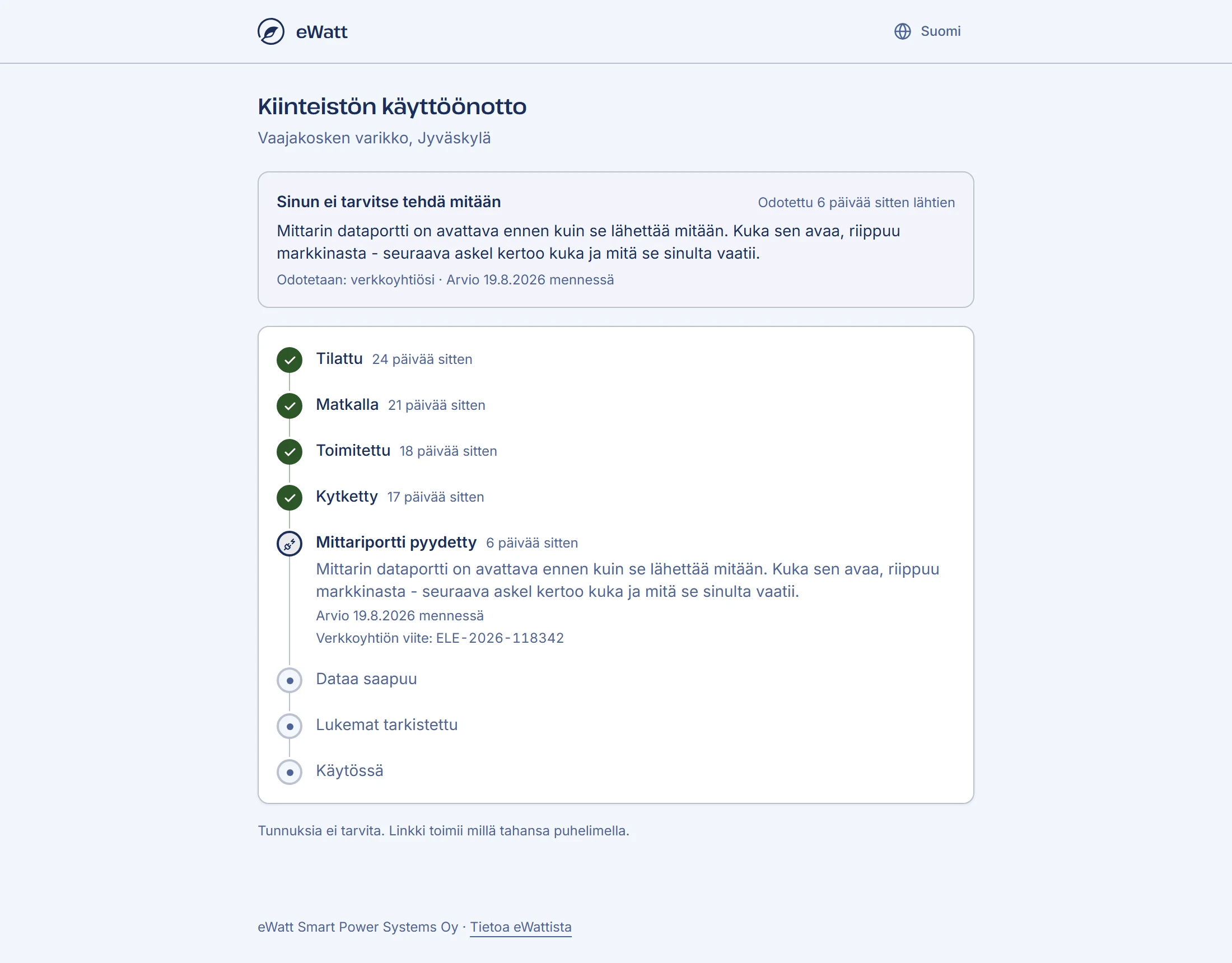Click the globe language icon

pos(903,31)
